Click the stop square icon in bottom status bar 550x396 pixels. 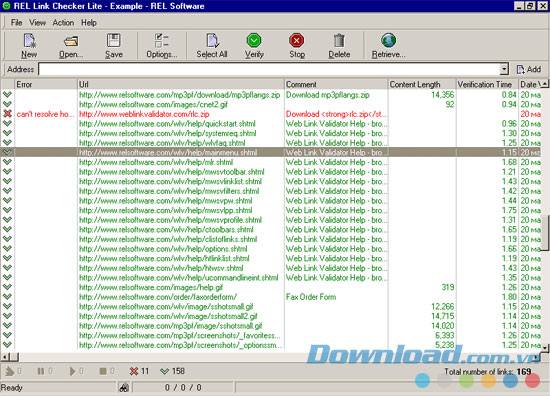tap(103, 371)
